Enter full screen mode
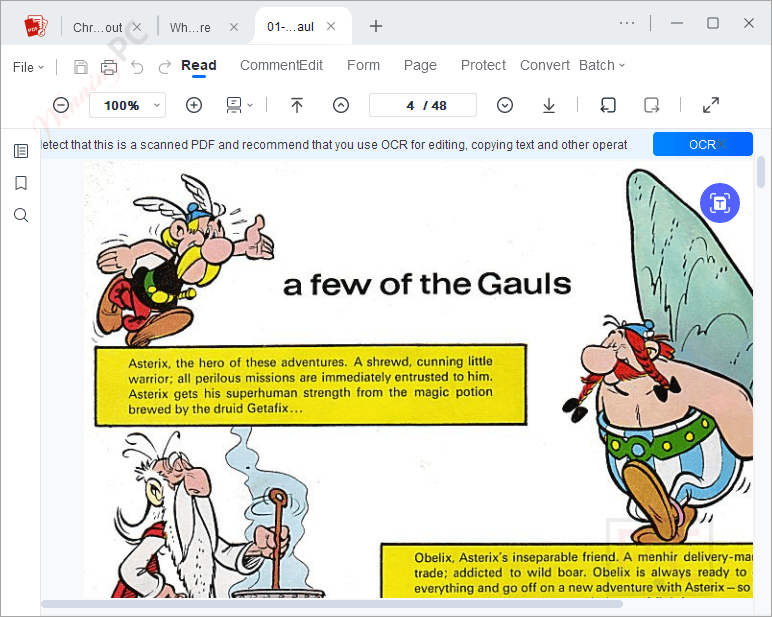Viewport: 772px width, 617px height. click(x=710, y=105)
